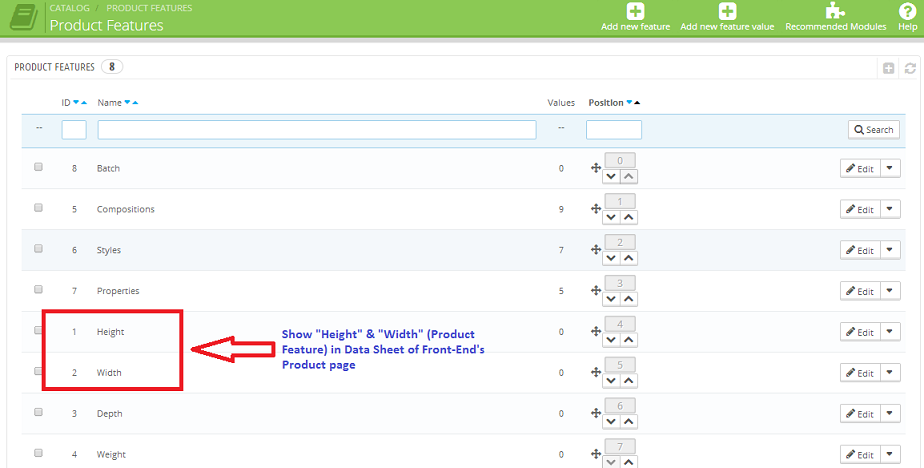Sort Position column ascending arrow

[x=637, y=103]
